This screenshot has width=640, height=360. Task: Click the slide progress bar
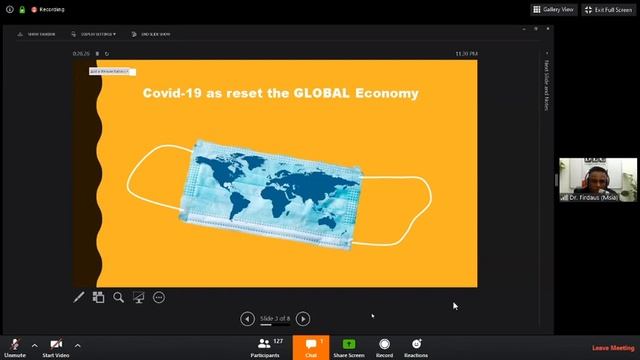275,325
